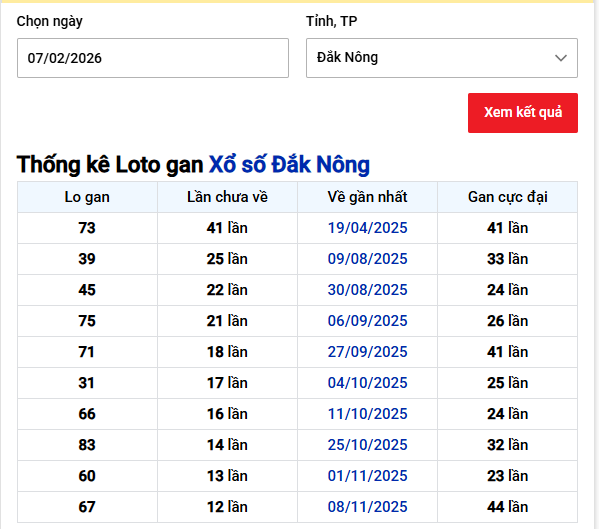Click the red Xem kết quả button

[523, 113]
